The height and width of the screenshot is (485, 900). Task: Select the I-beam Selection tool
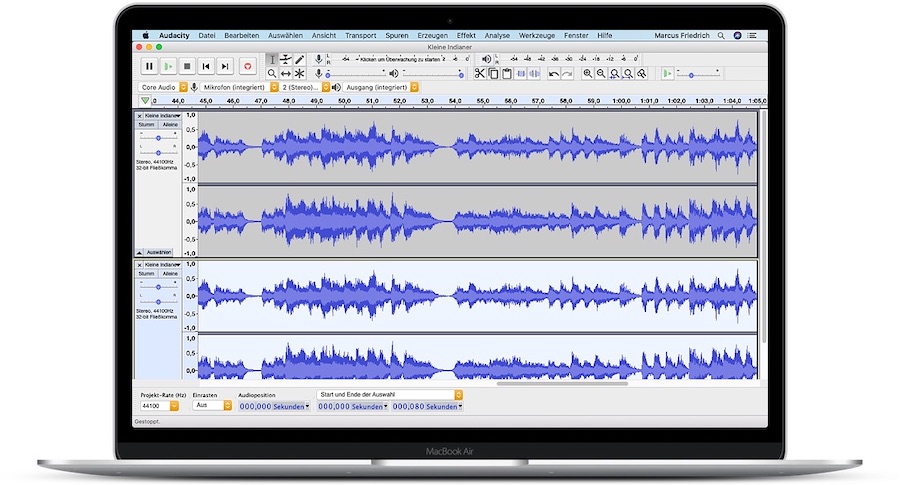(x=272, y=60)
